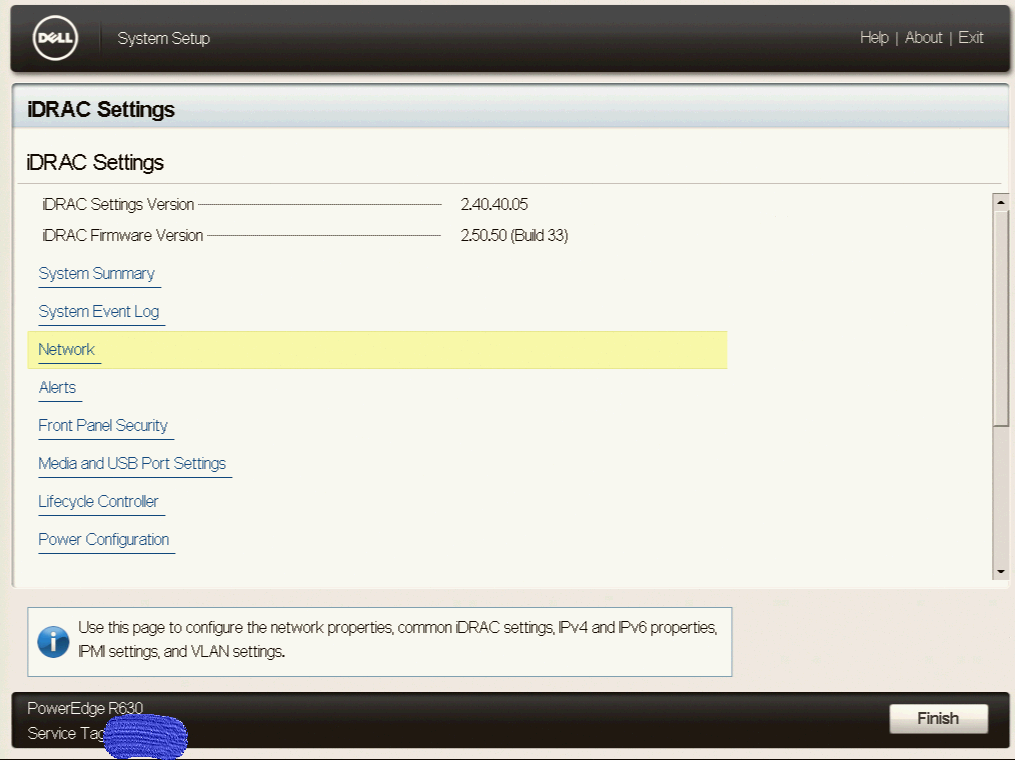The width and height of the screenshot is (1015, 760).
Task: Open the System Summary link
Action: (96, 274)
